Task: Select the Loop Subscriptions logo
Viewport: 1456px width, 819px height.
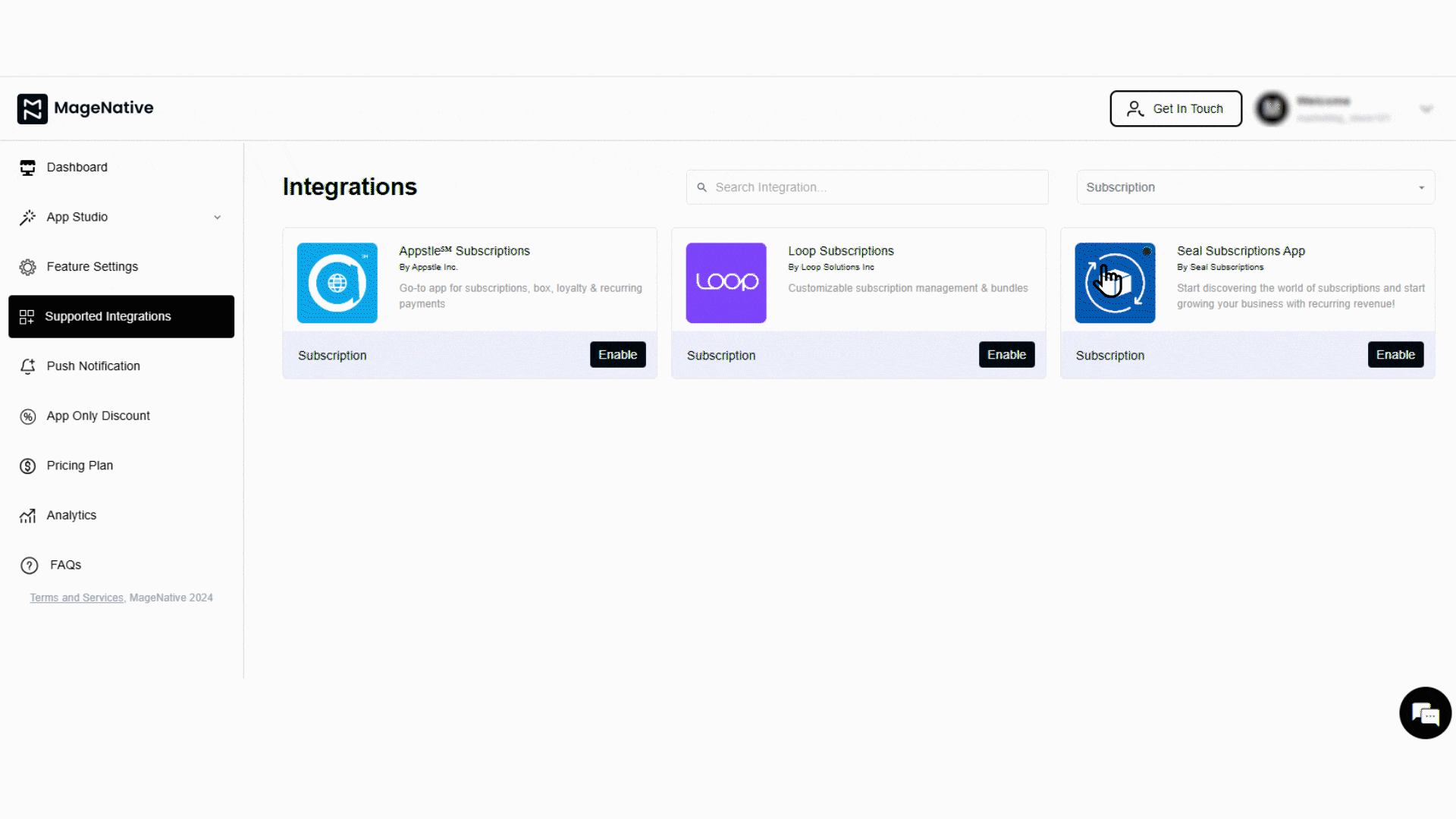Action: tap(726, 283)
